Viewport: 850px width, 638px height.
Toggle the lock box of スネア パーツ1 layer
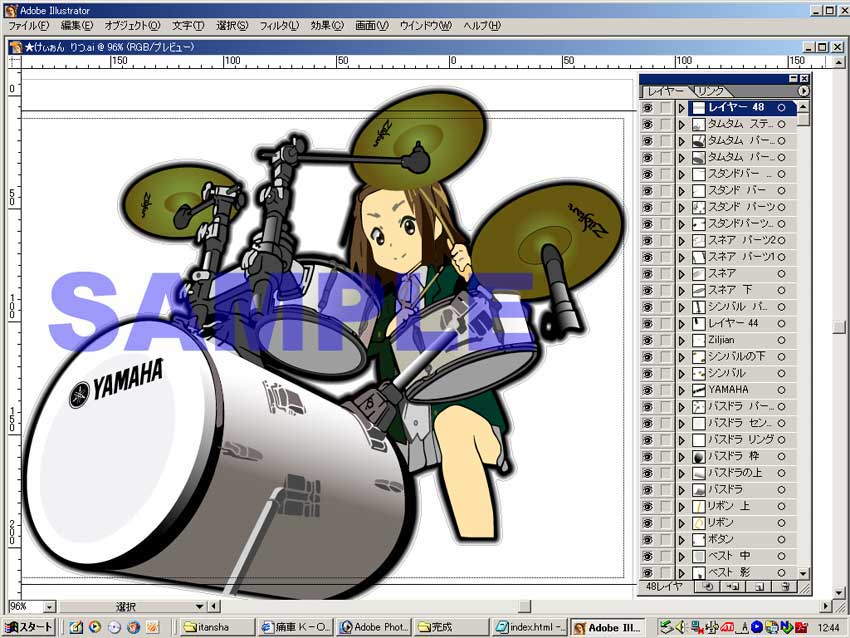pos(666,257)
